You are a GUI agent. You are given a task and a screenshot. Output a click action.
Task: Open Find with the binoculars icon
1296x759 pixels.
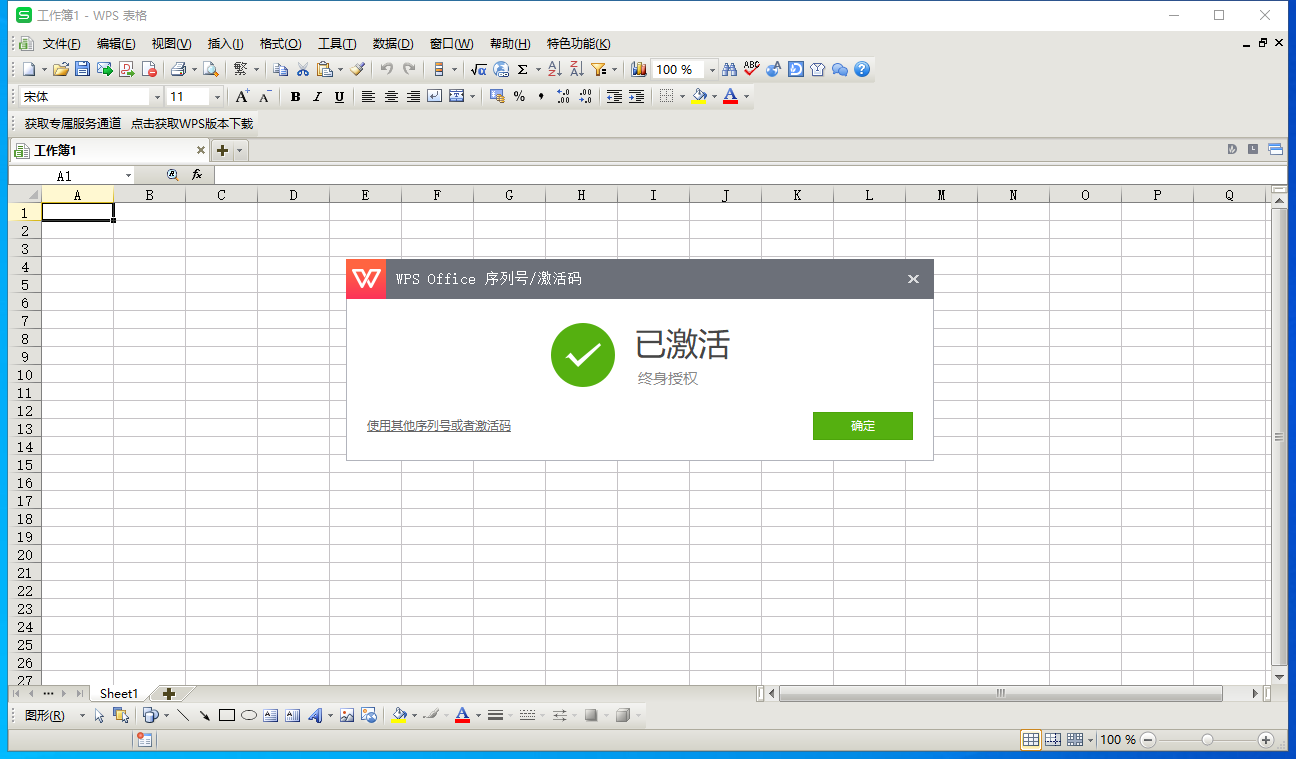click(729, 69)
